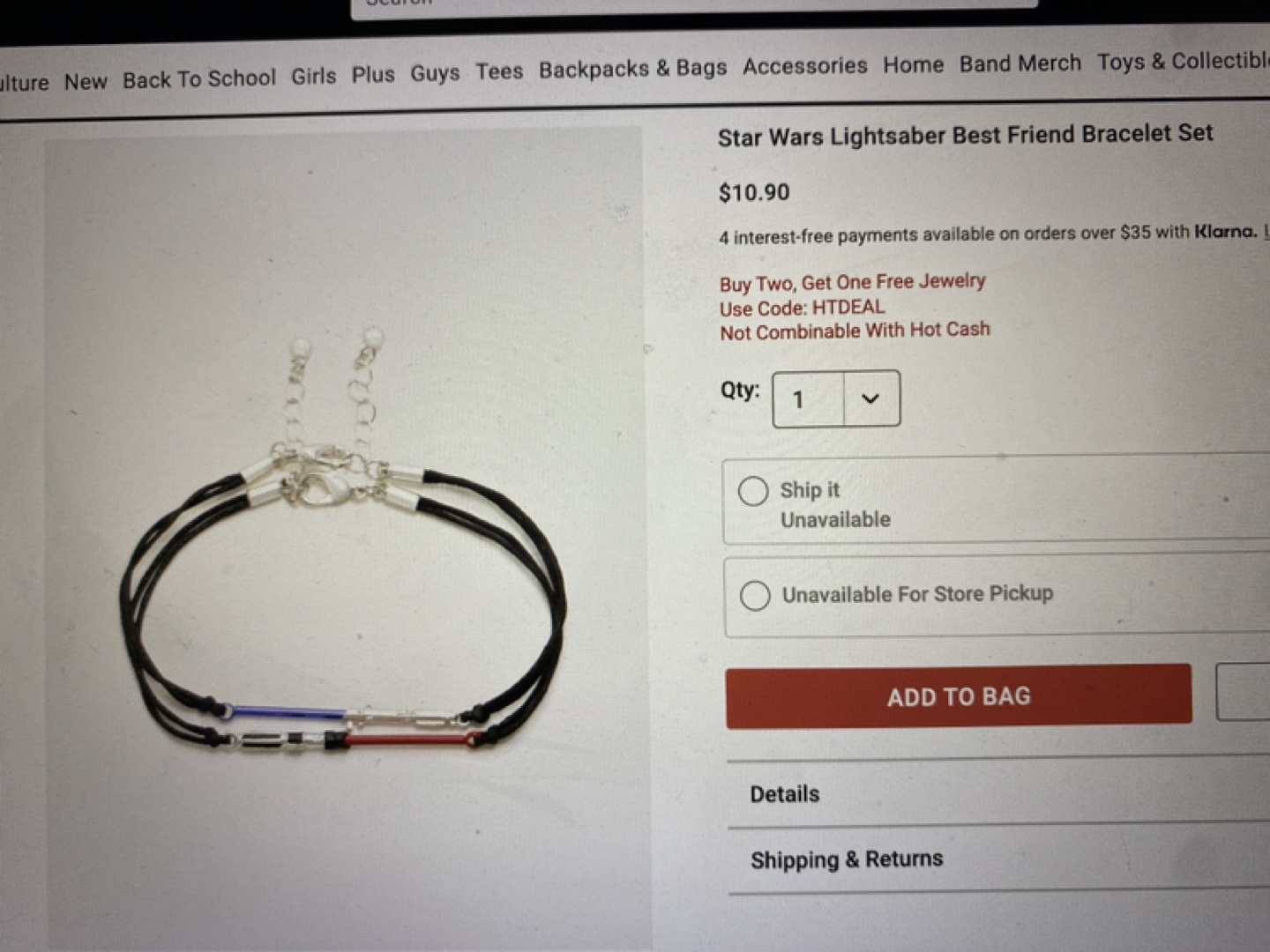Open the Girls category

click(x=313, y=77)
